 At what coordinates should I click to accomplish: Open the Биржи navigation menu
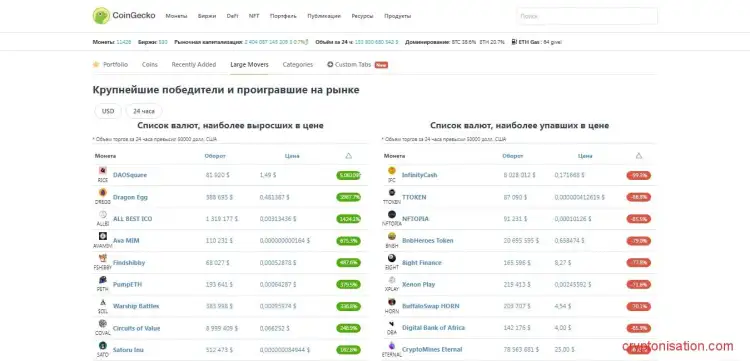[207, 16]
